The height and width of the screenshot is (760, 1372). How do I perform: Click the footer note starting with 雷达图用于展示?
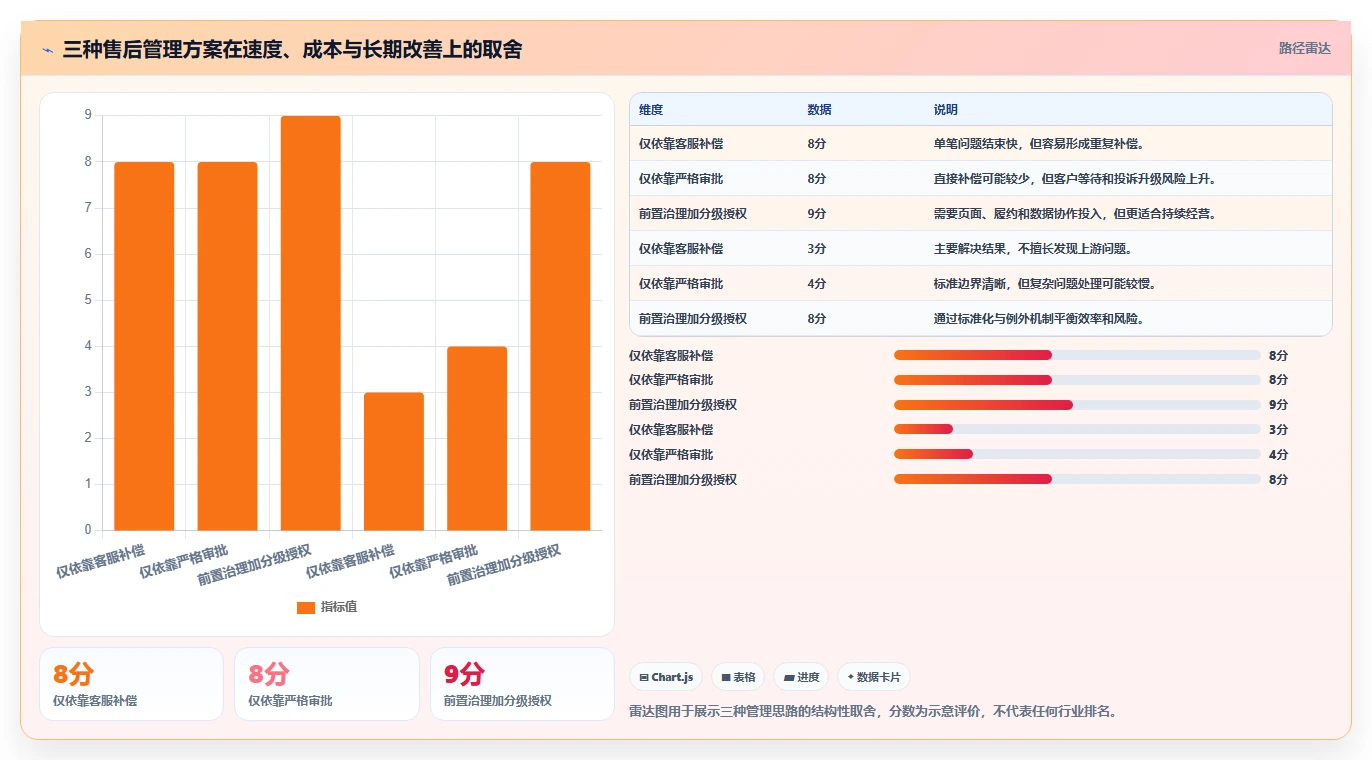click(x=872, y=712)
